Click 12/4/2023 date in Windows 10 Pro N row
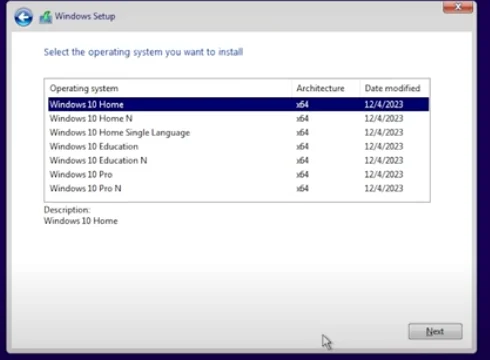Image resolution: width=490 pixels, height=360 pixels. [384, 188]
